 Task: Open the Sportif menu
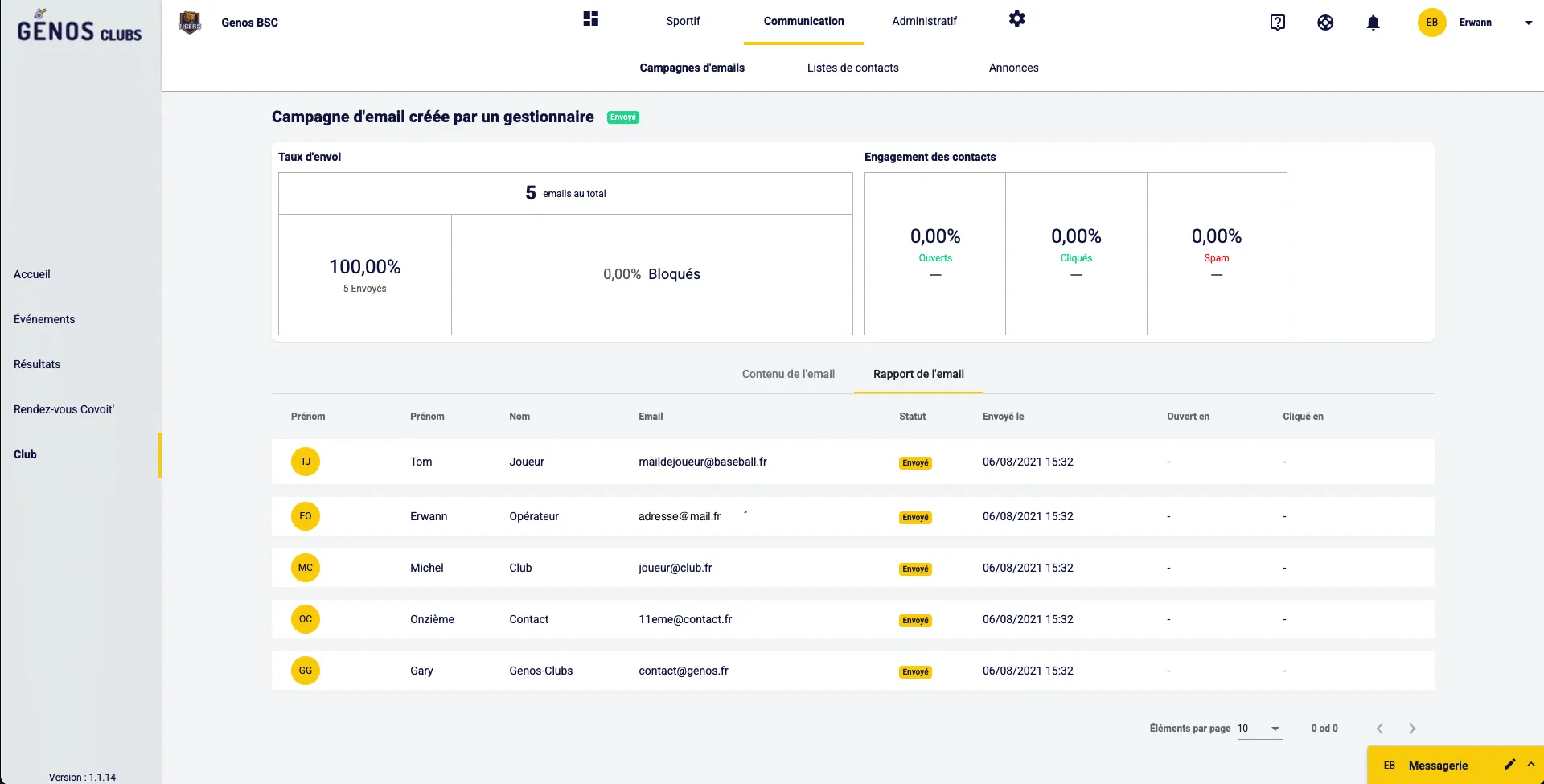pos(683,21)
